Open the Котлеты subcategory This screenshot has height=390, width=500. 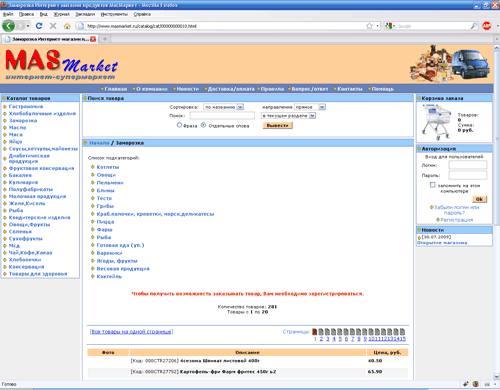[x=108, y=167]
